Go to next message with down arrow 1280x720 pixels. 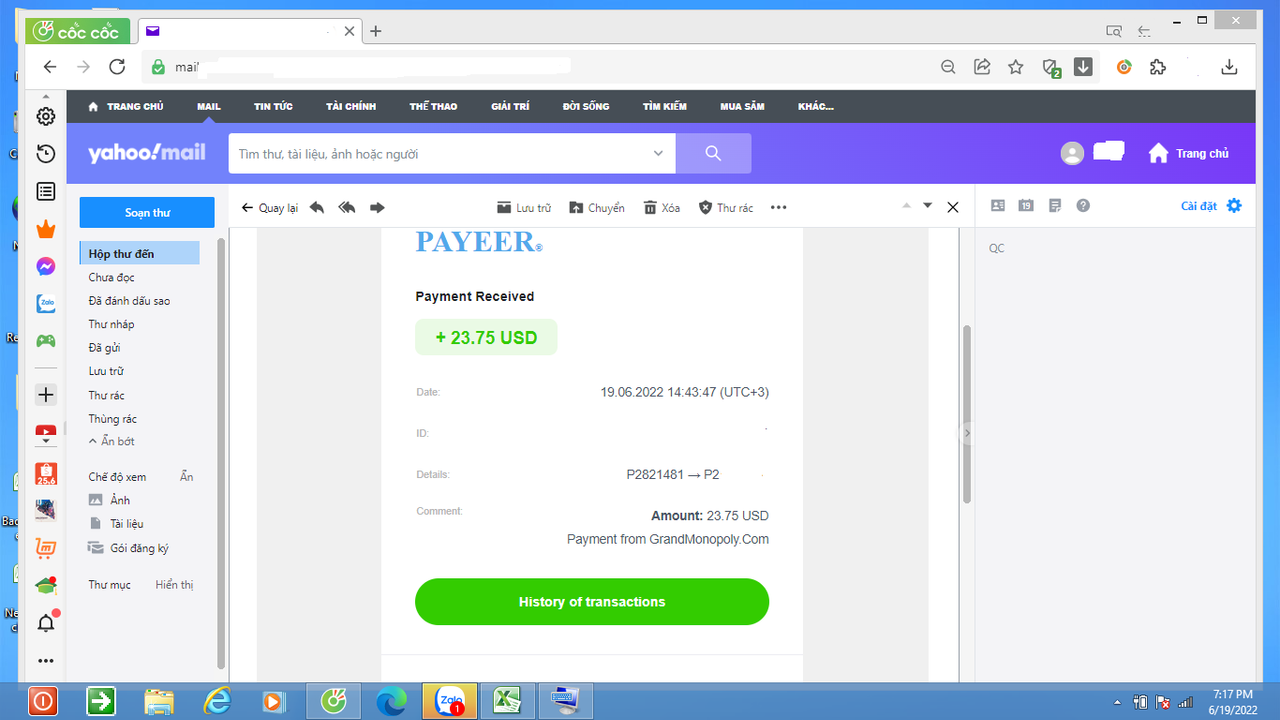(927, 205)
